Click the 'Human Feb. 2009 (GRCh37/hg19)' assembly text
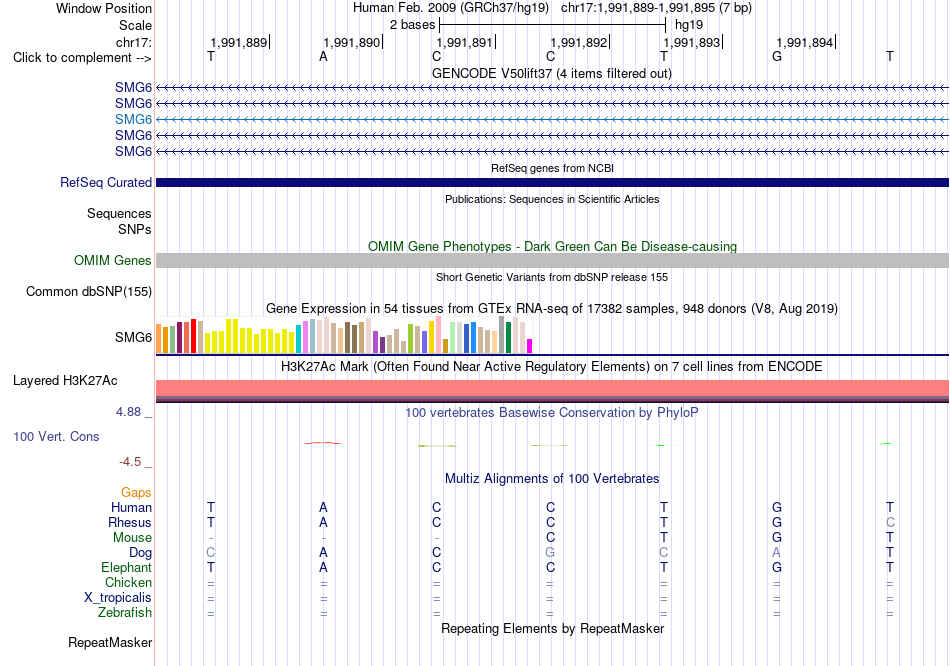This screenshot has height=666, width=950. click(x=451, y=8)
